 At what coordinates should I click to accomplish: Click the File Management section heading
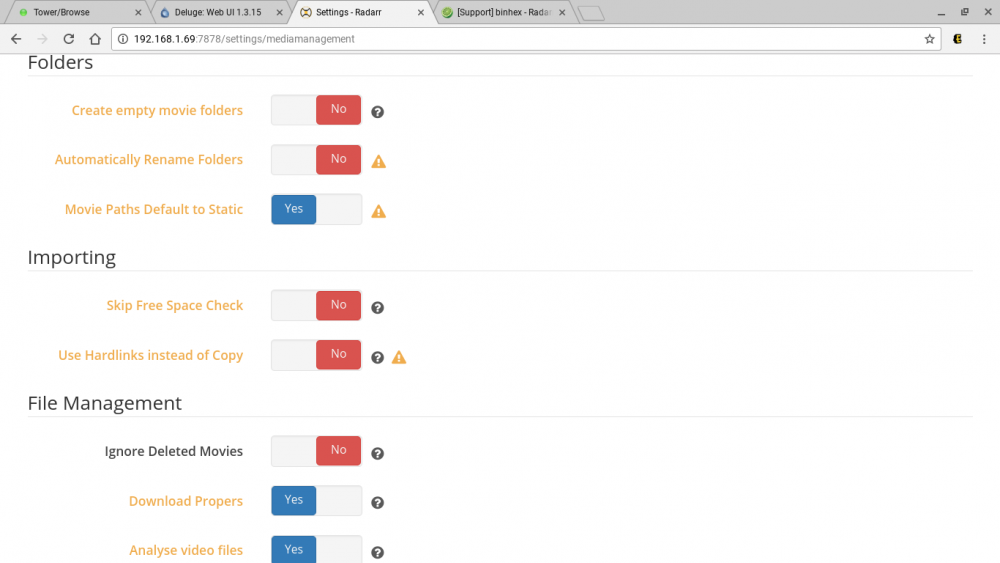click(105, 403)
